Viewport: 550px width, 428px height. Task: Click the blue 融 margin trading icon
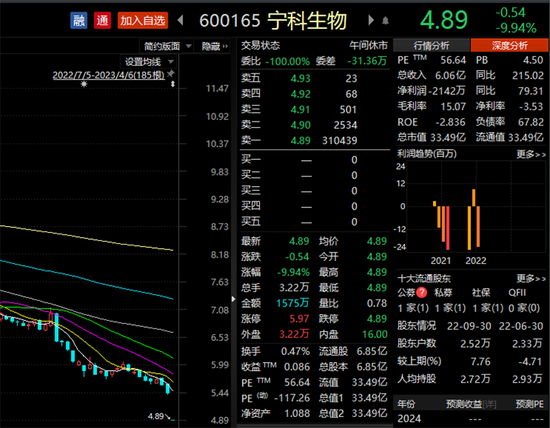pyautogui.click(x=79, y=20)
